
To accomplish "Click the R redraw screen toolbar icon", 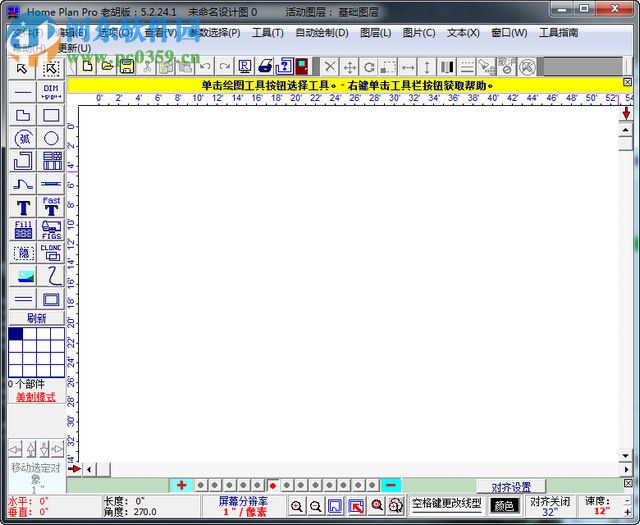I will (x=244, y=67).
